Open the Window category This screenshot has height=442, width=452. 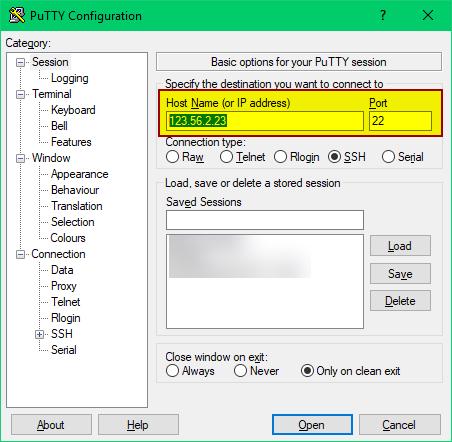[51, 158]
